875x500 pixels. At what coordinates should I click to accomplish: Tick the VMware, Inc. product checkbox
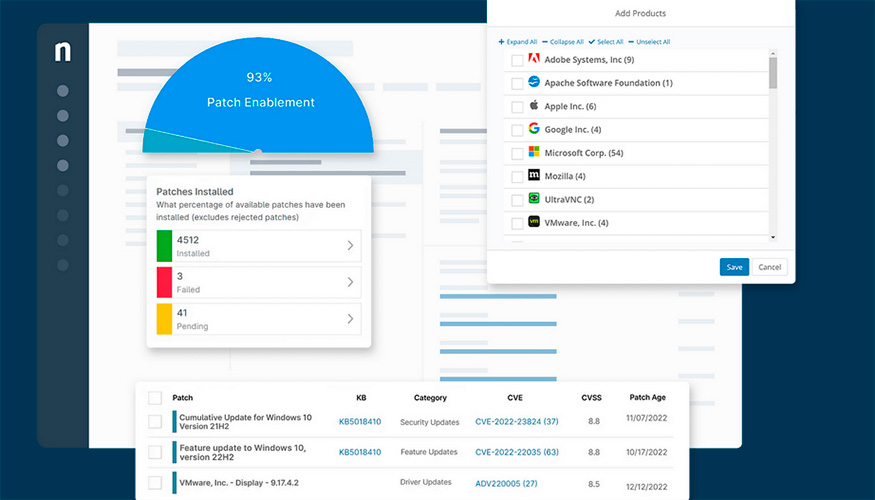(x=517, y=223)
